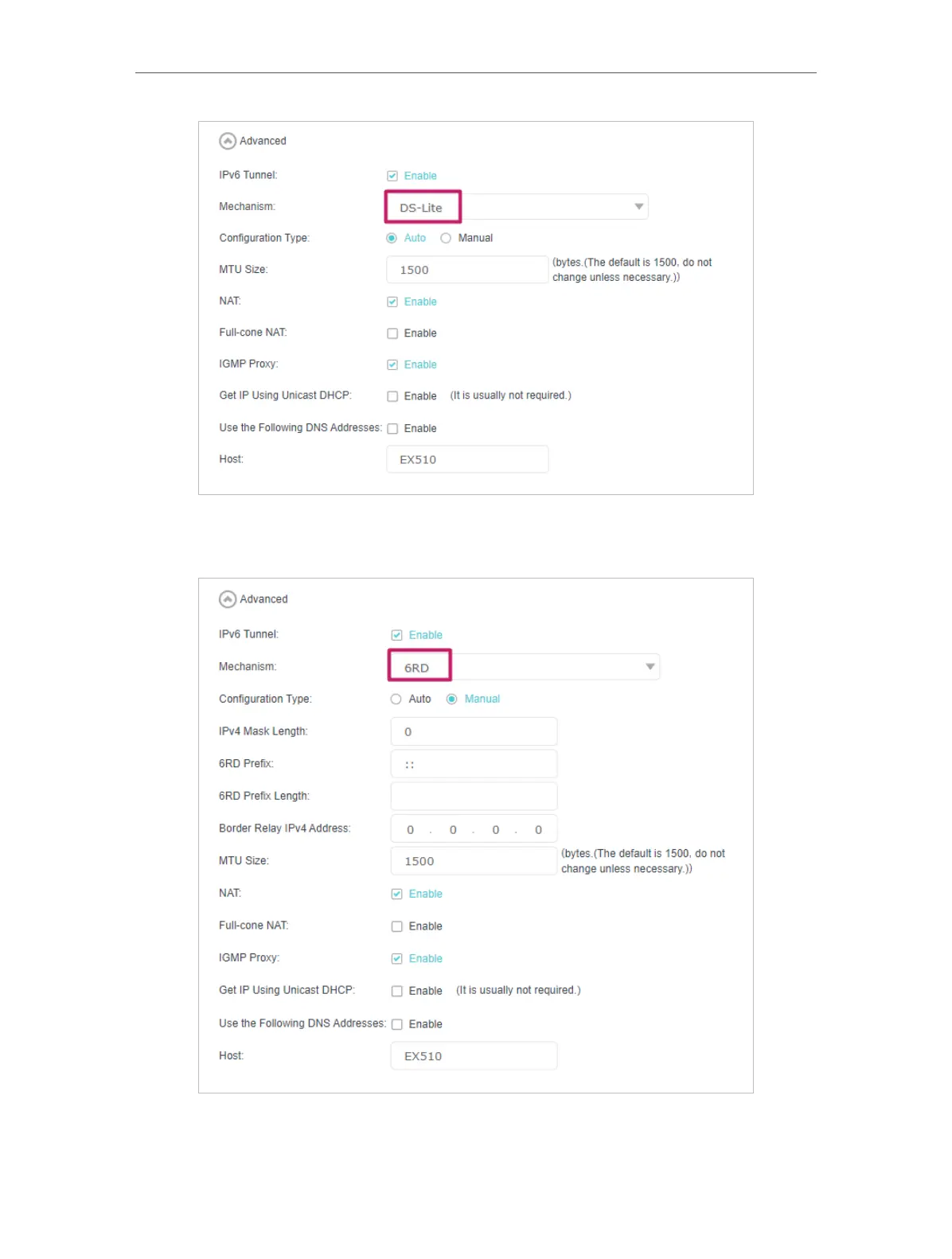Select Auto configuration type in 6RD panel
952x1259 pixels.
tap(396, 700)
